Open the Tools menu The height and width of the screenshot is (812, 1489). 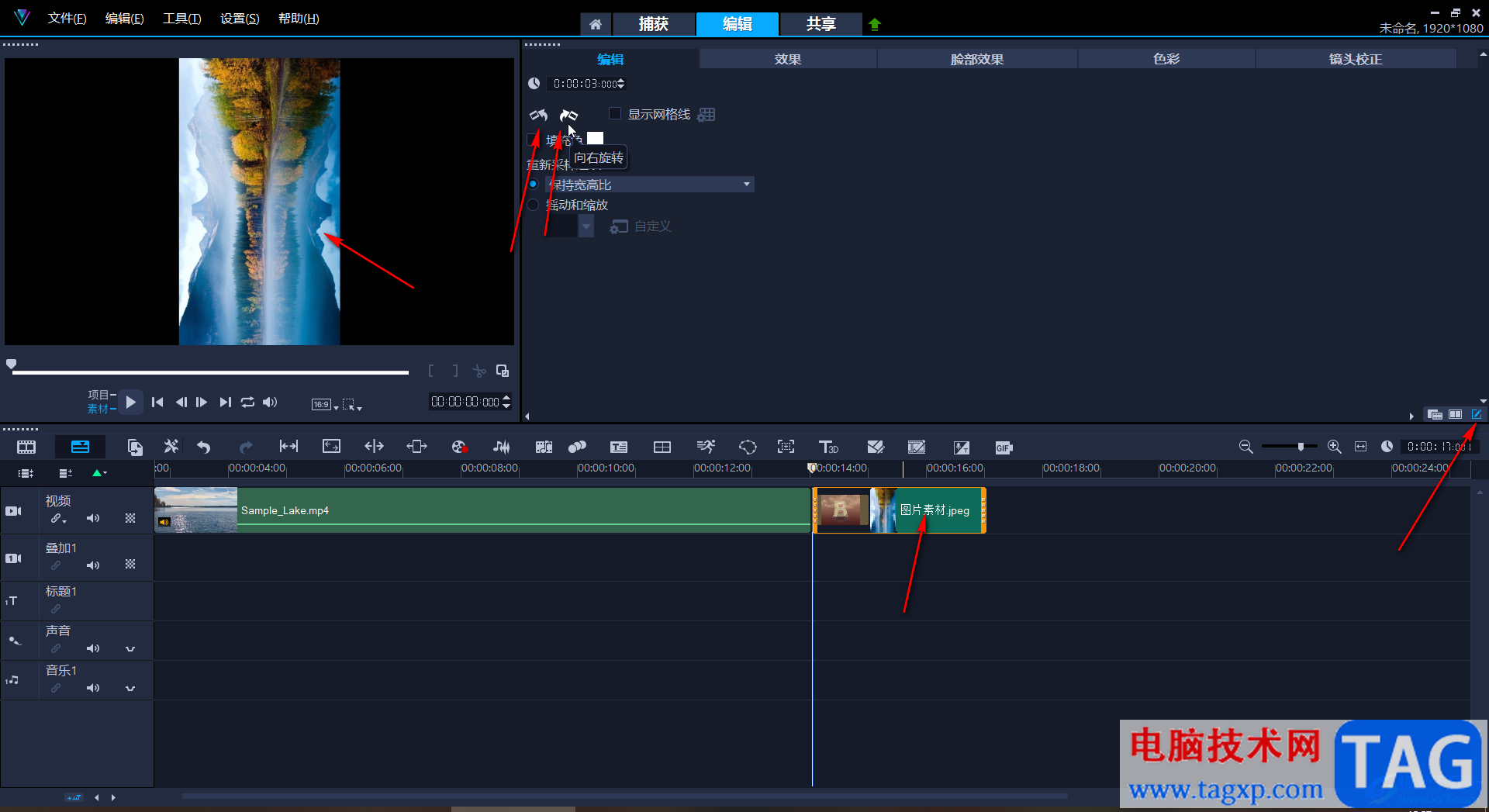(182, 19)
